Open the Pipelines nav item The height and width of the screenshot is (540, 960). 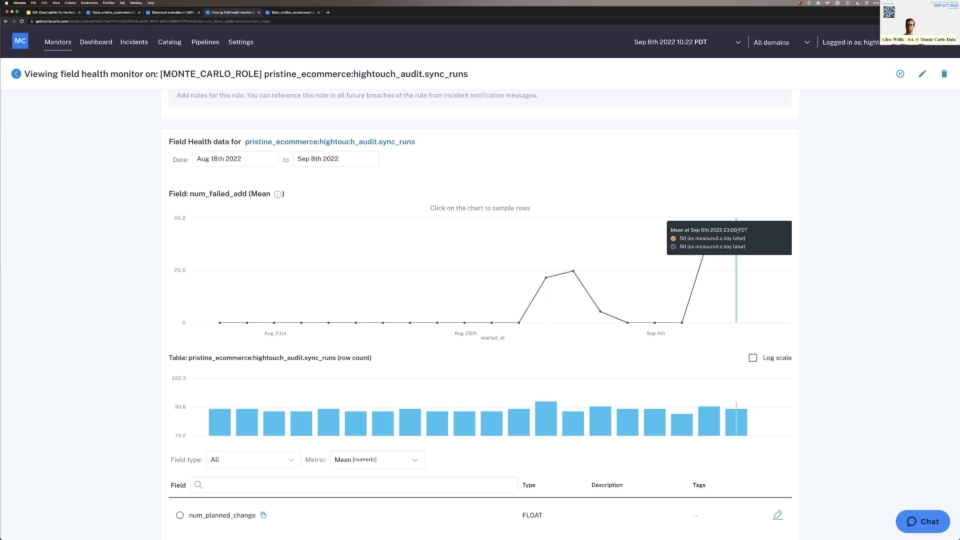click(205, 42)
